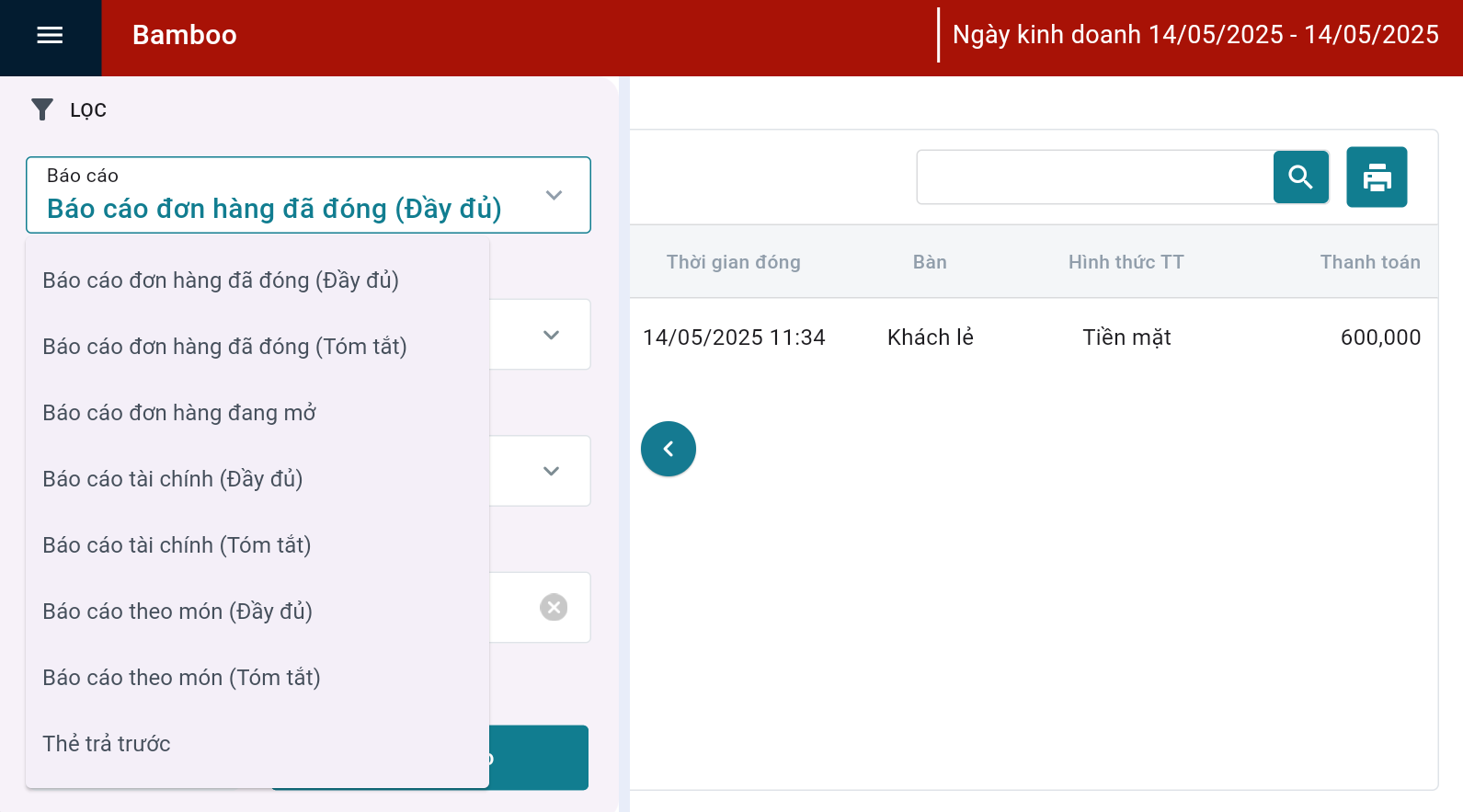
Task: Click the funnel filter icon
Action: pyautogui.click(x=42, y=110)
